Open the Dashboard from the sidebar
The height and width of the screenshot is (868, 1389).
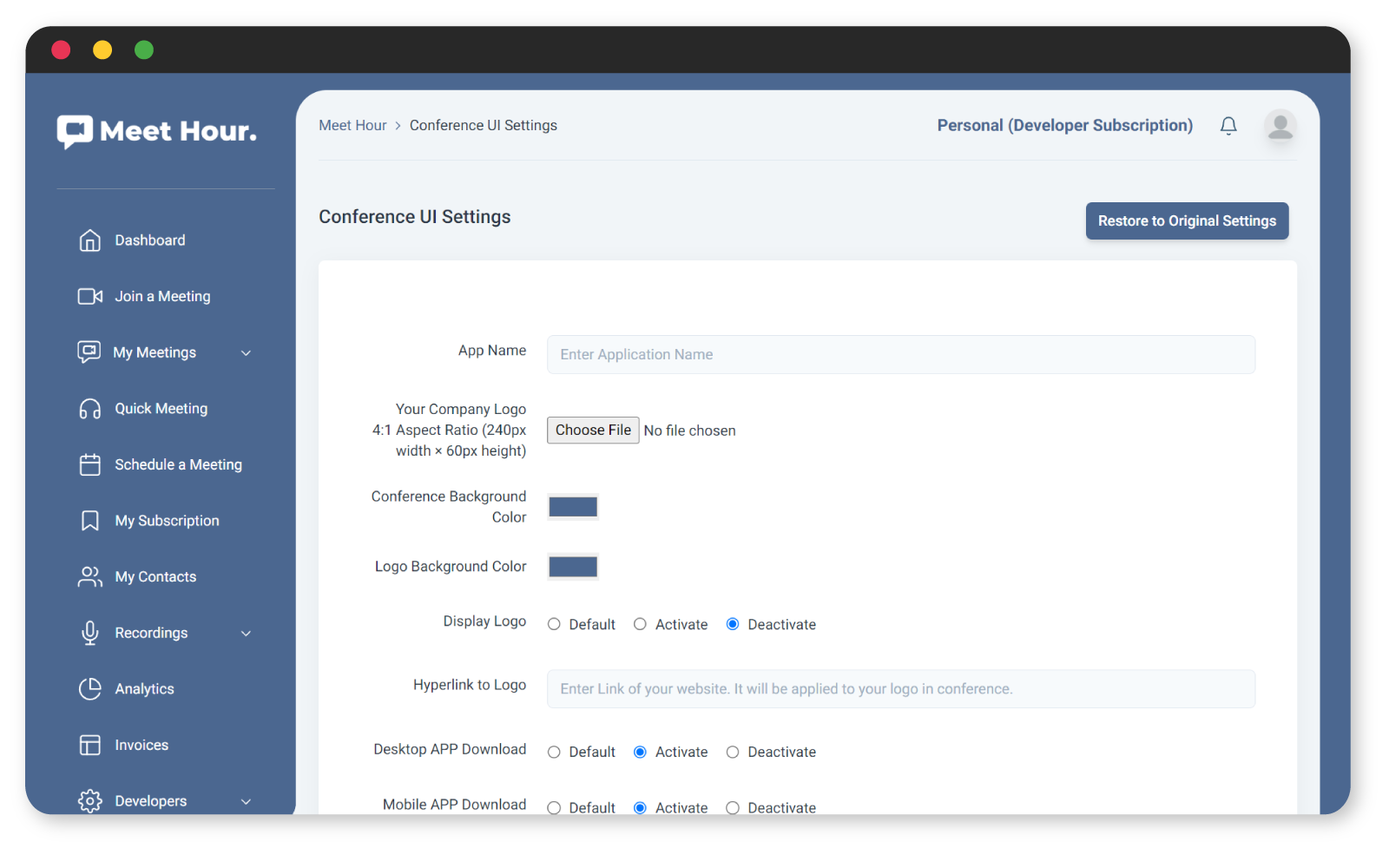(148, 240)
